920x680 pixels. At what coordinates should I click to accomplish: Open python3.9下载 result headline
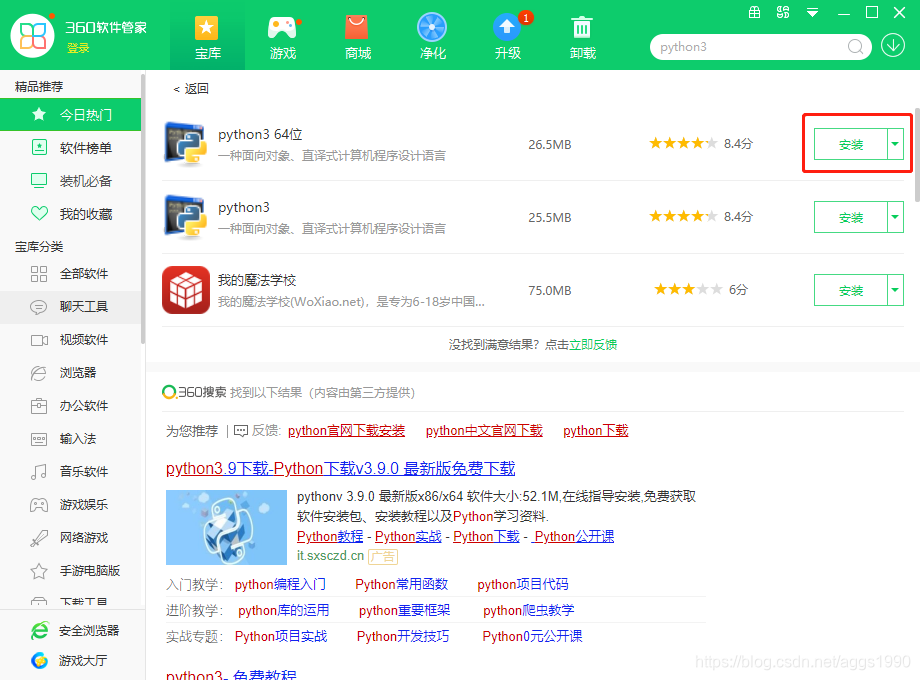click(340, 468)
